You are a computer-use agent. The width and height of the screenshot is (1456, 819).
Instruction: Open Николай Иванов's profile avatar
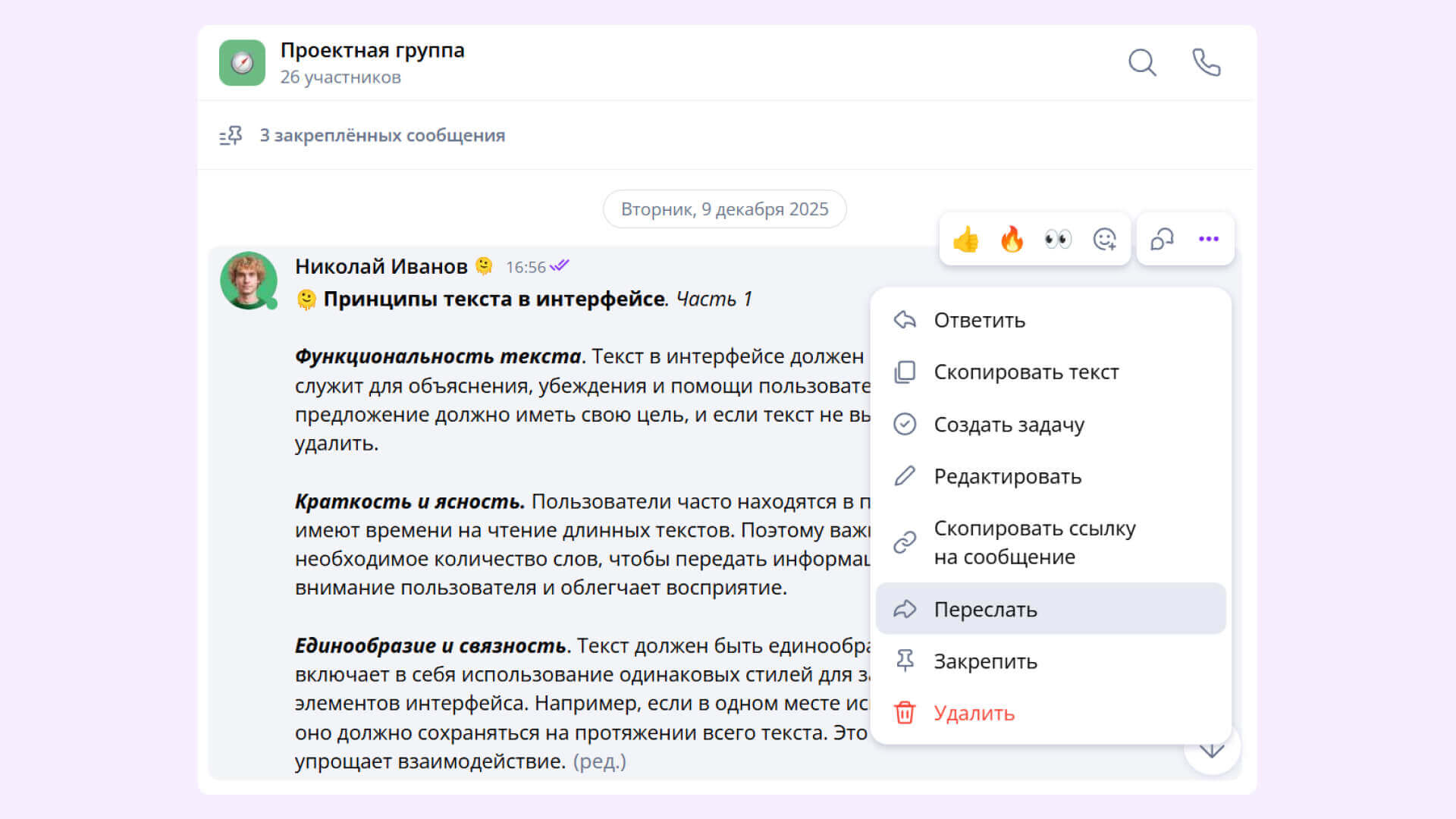coord(248,281)
